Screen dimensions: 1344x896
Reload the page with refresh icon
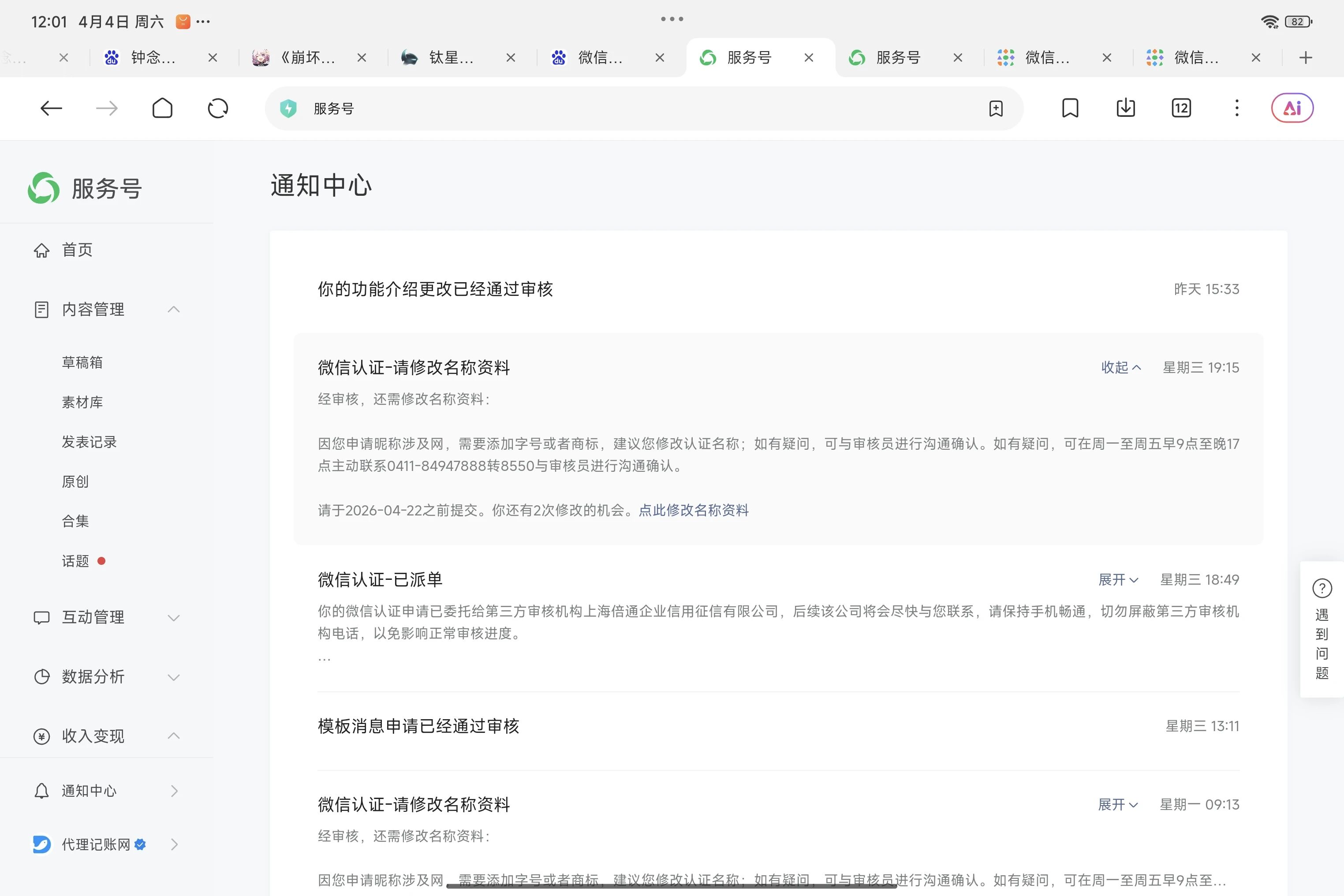click(x=218, y=108)
